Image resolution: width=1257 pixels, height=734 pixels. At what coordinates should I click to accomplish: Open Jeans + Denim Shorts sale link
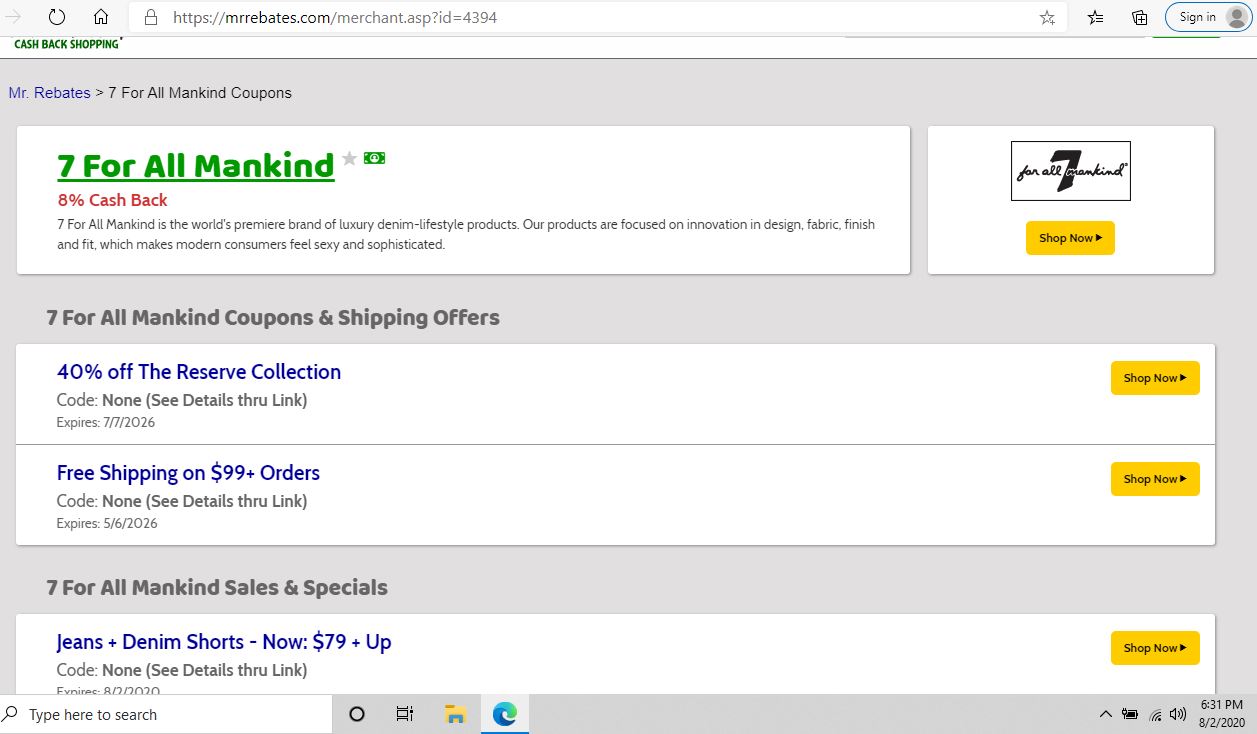pos(224,642)
